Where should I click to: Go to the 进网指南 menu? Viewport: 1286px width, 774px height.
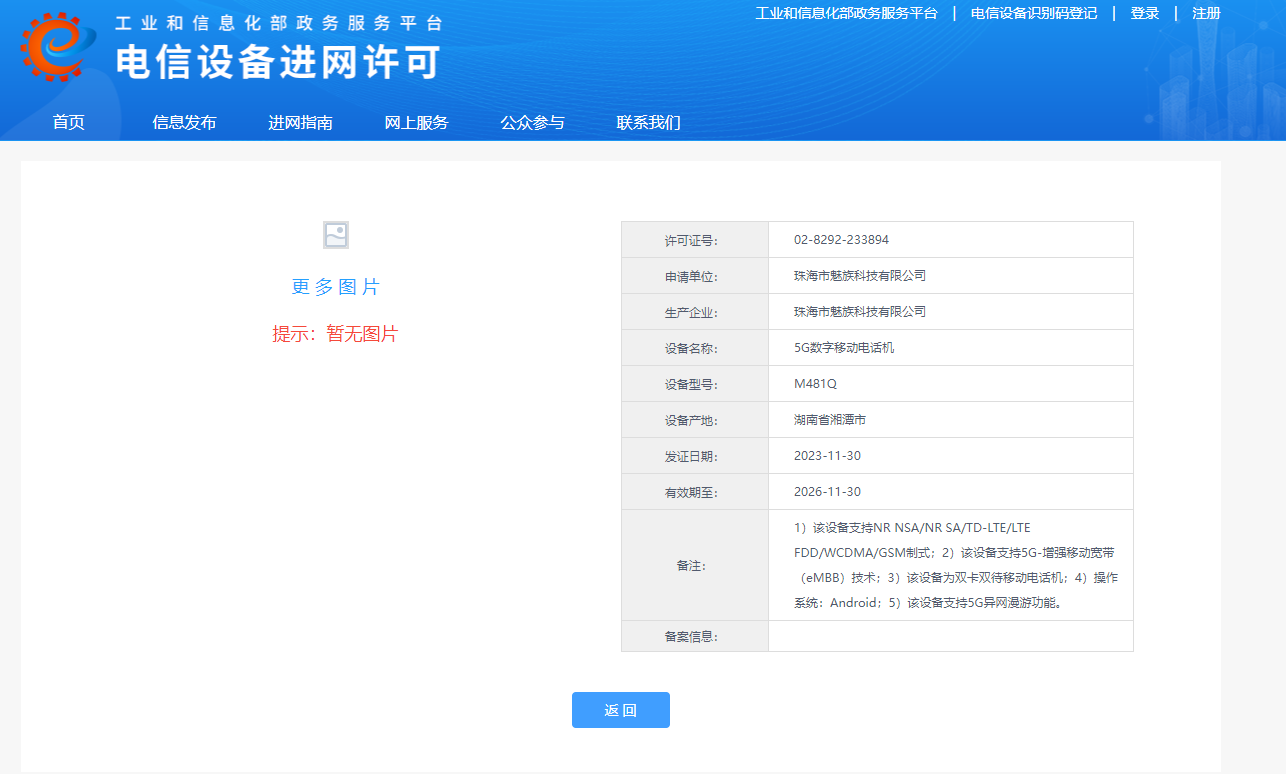[300, 123]
